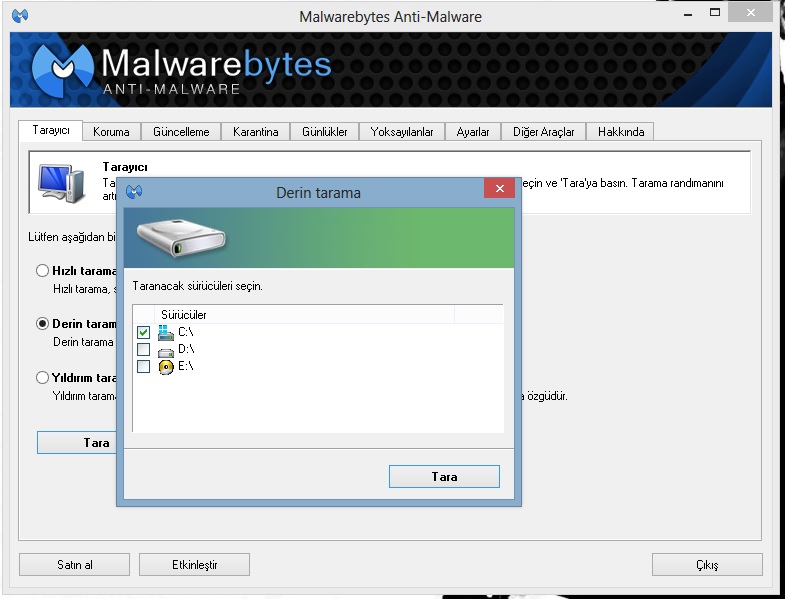785x599 pixels.
Task: Select the Derin tarama radio button
Action: [43, 324]
